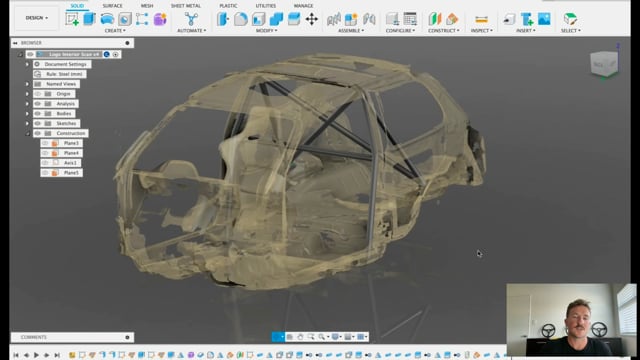Image resolution: width=640 pixels, height=360 pixels.
Task: Select the Move/Copy tool
Action: (x=312, y=19)
